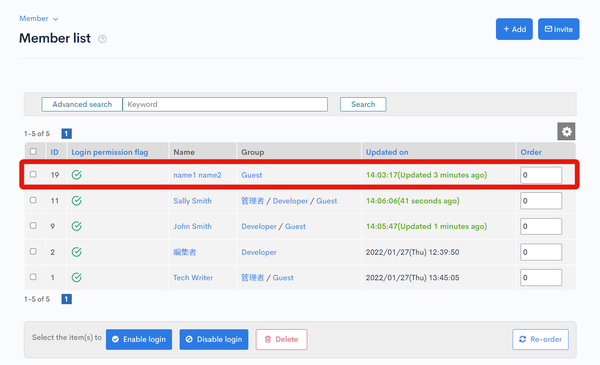This screenshot has height=365, width=600.
Task: Open Advanced search
Action: point(82,104)
